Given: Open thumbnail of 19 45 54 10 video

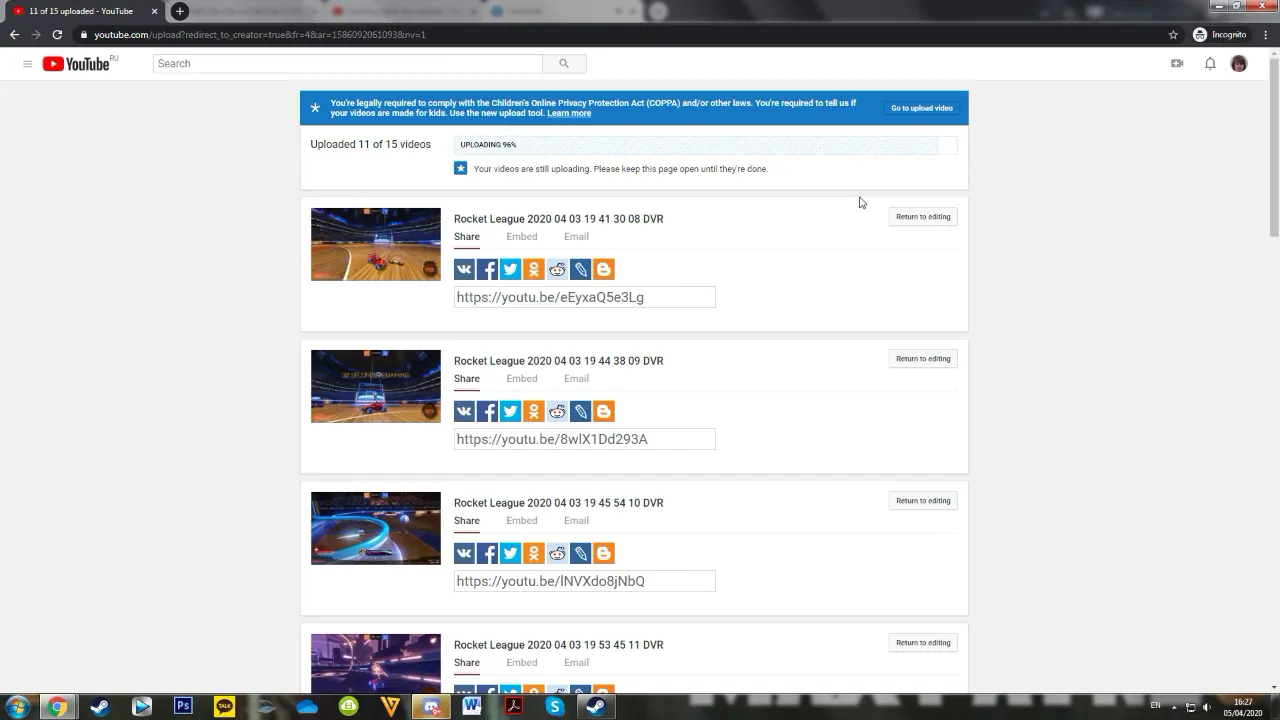Looking at the screenshot, I should pyautogui.click(x=376, y=528).
